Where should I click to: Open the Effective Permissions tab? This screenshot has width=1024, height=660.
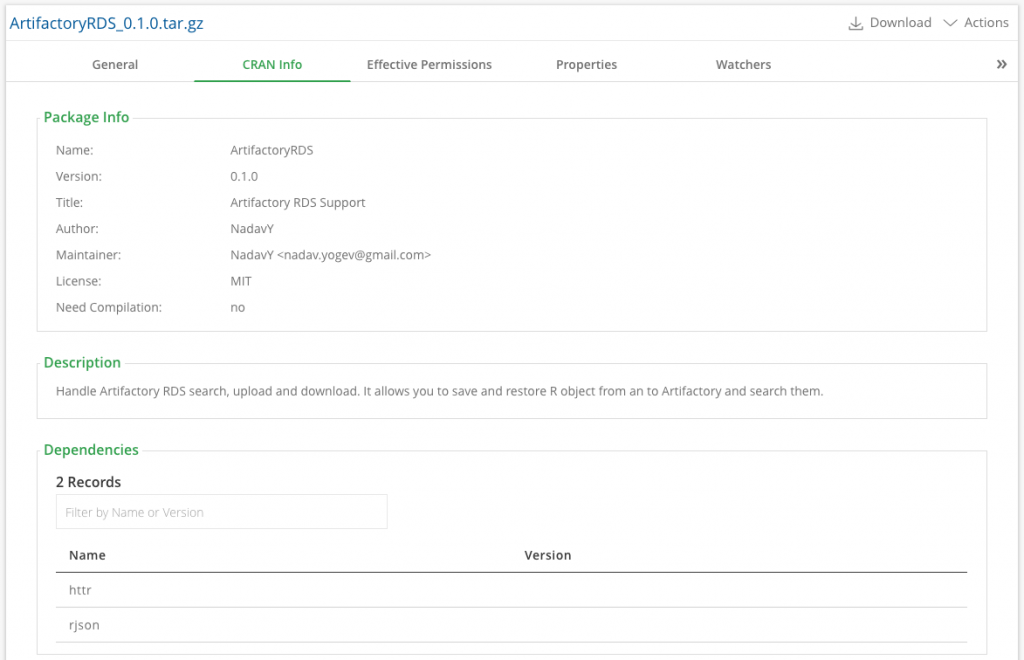click(x=429, y=64)
